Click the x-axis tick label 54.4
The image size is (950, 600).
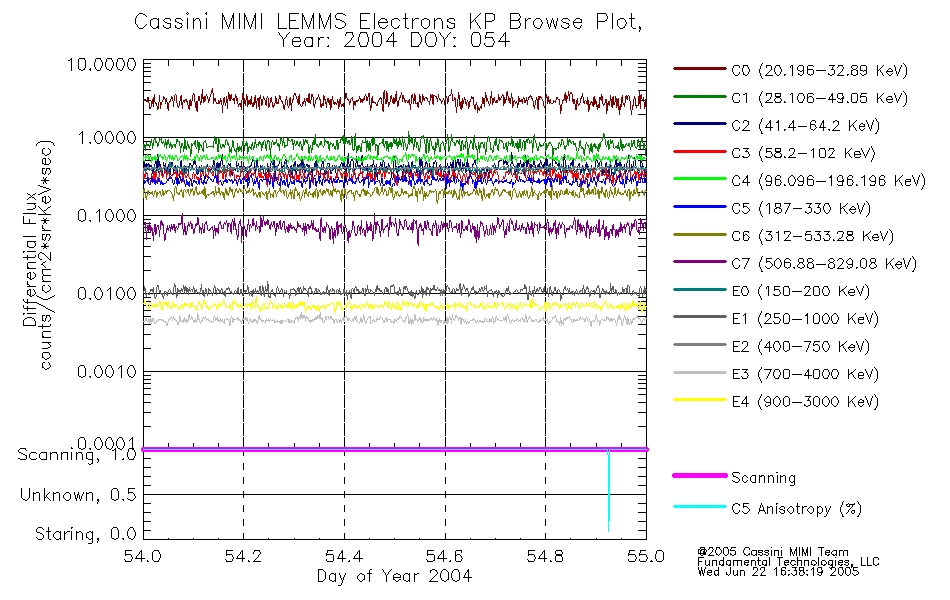(344, 556)
